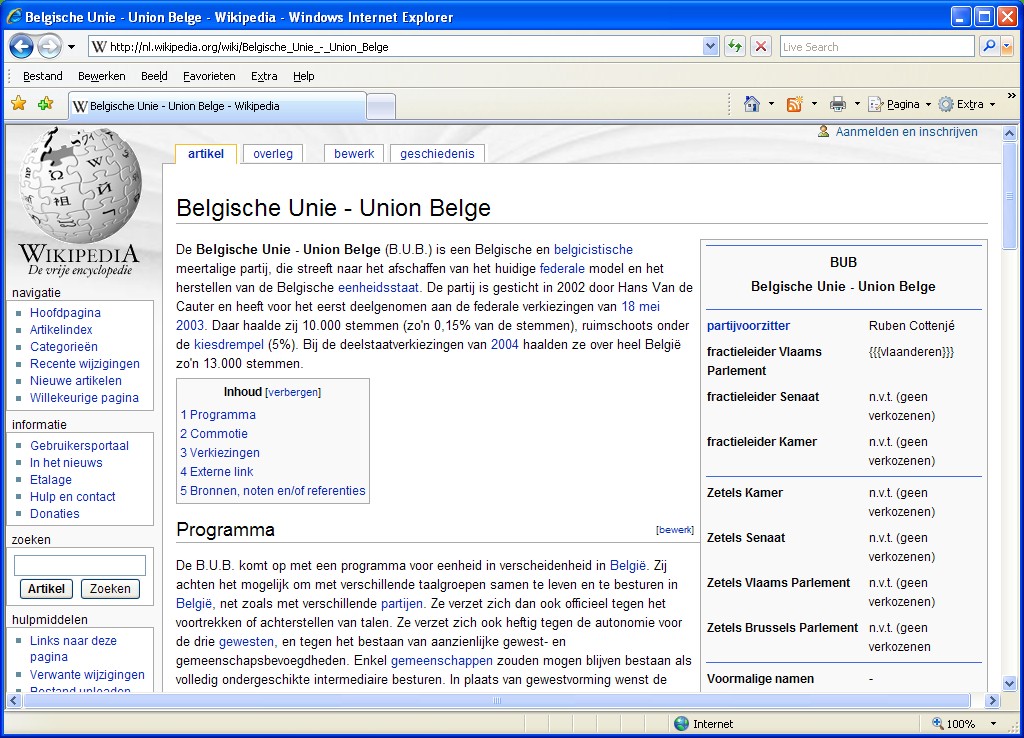Screen dimensions: 1024x738
Task: Click the Print icon in toolbar
Action: [838, 104]
